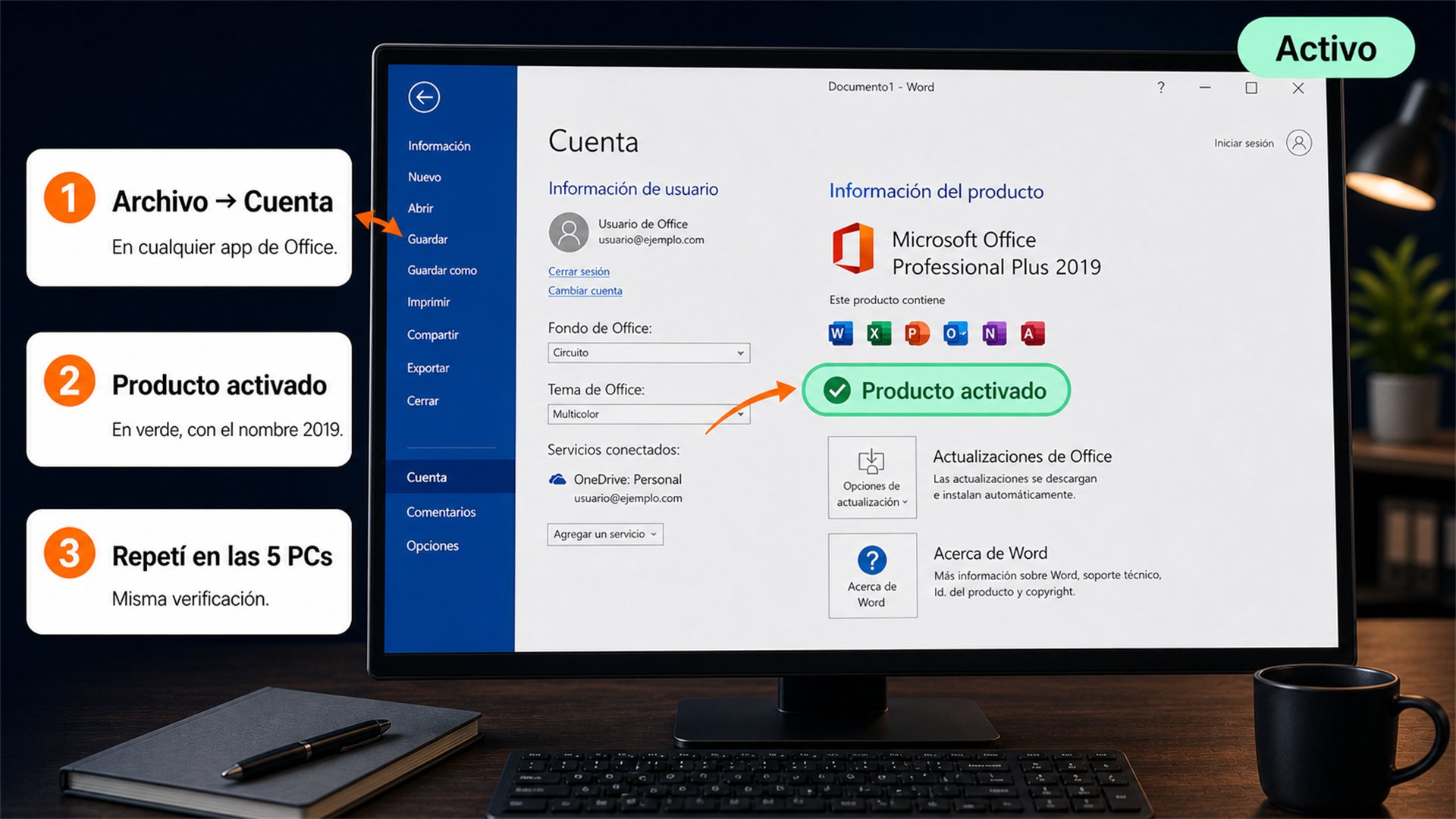1456x819 pixels.
Task: Open Comentarios in the sidebar
Action: coord(441,512)
